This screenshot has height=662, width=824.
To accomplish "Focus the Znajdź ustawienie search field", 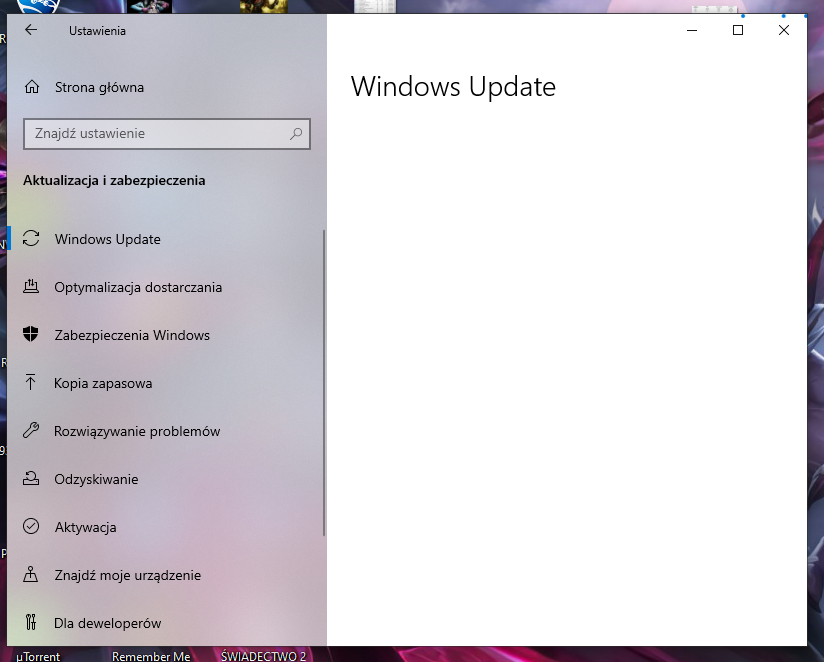I will click(155, 133).
